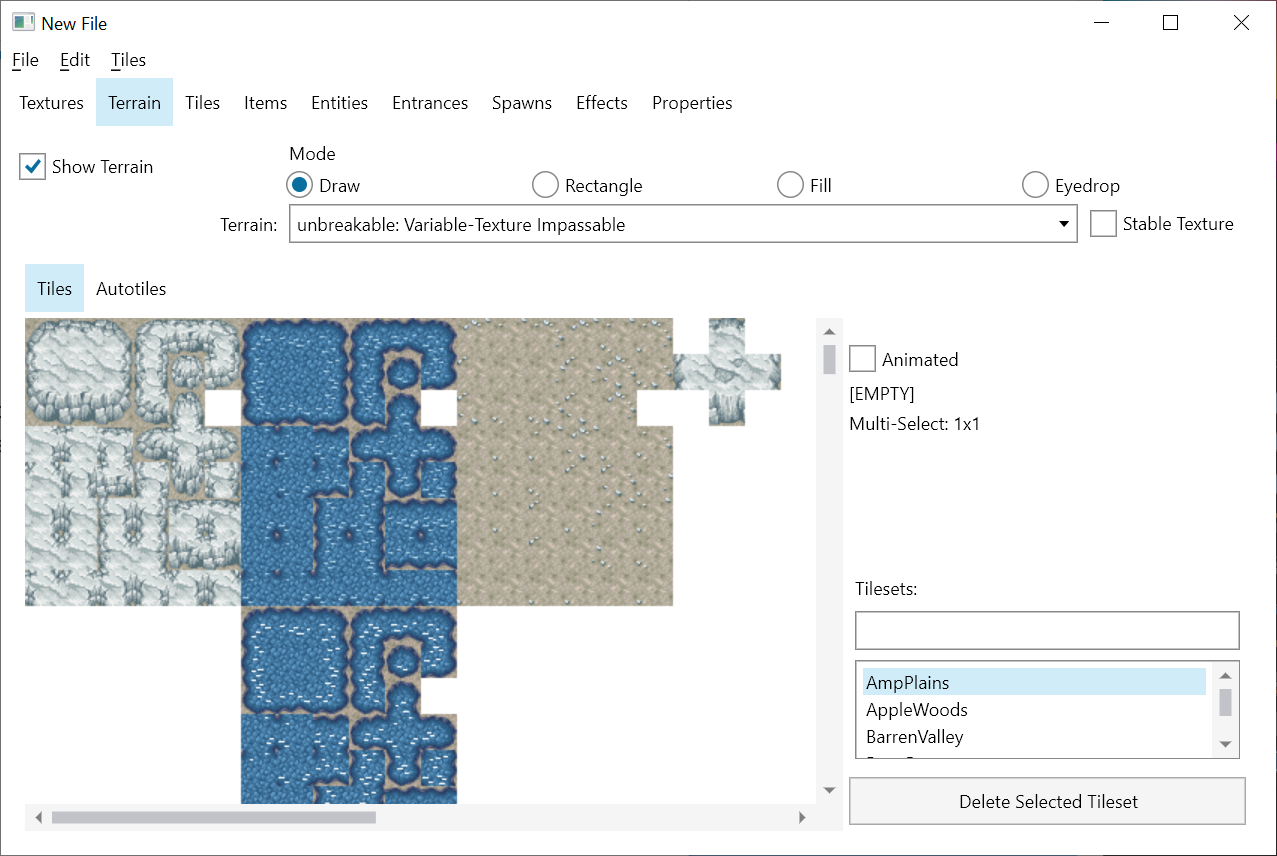Image resolution: width=1277 pixels, height=856 pixels.
Task: Select AppleWoods in the tileset list
Action: pos(1034,709)
